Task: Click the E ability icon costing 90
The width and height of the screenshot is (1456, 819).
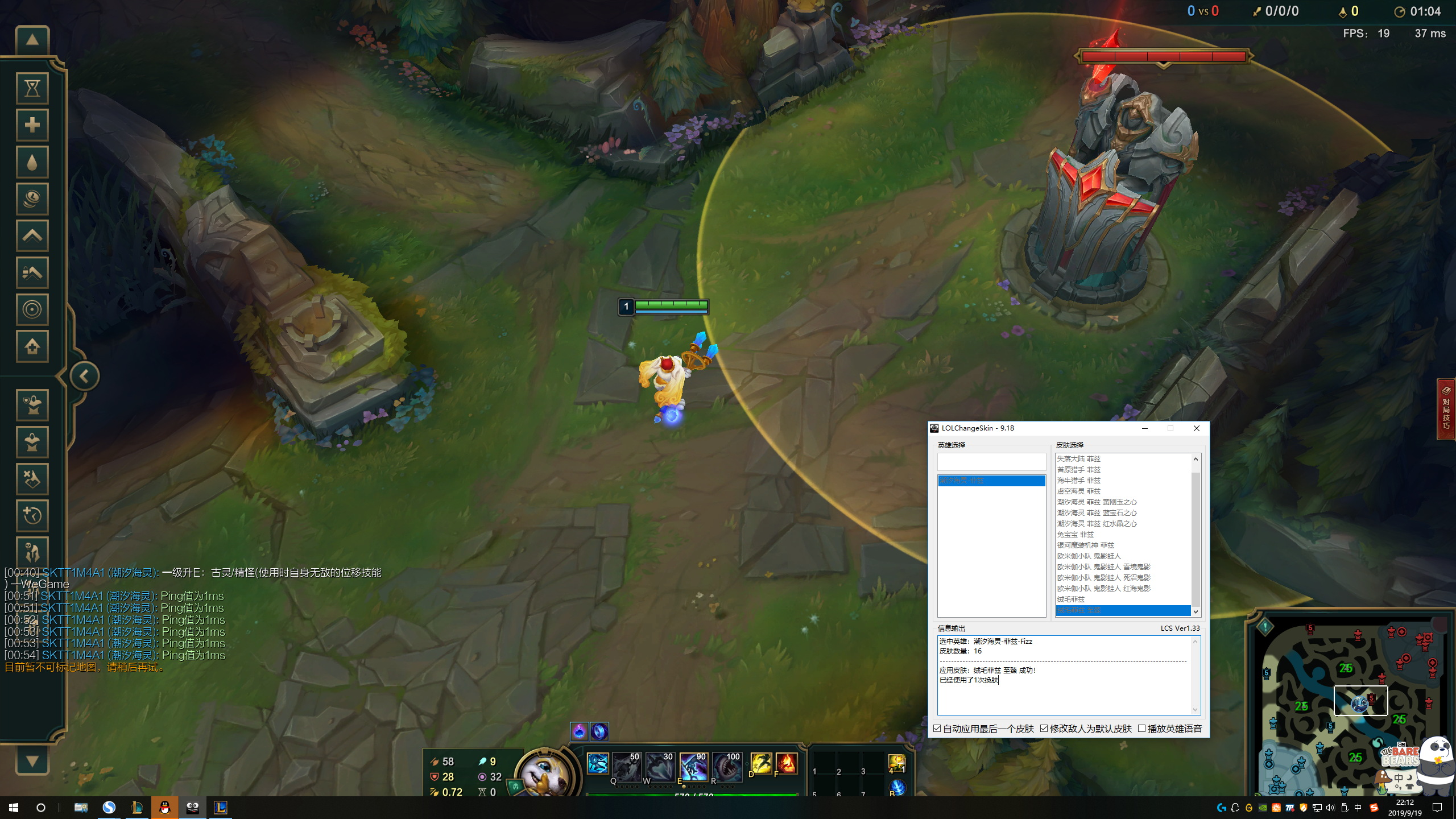Action: click(693, 766)
